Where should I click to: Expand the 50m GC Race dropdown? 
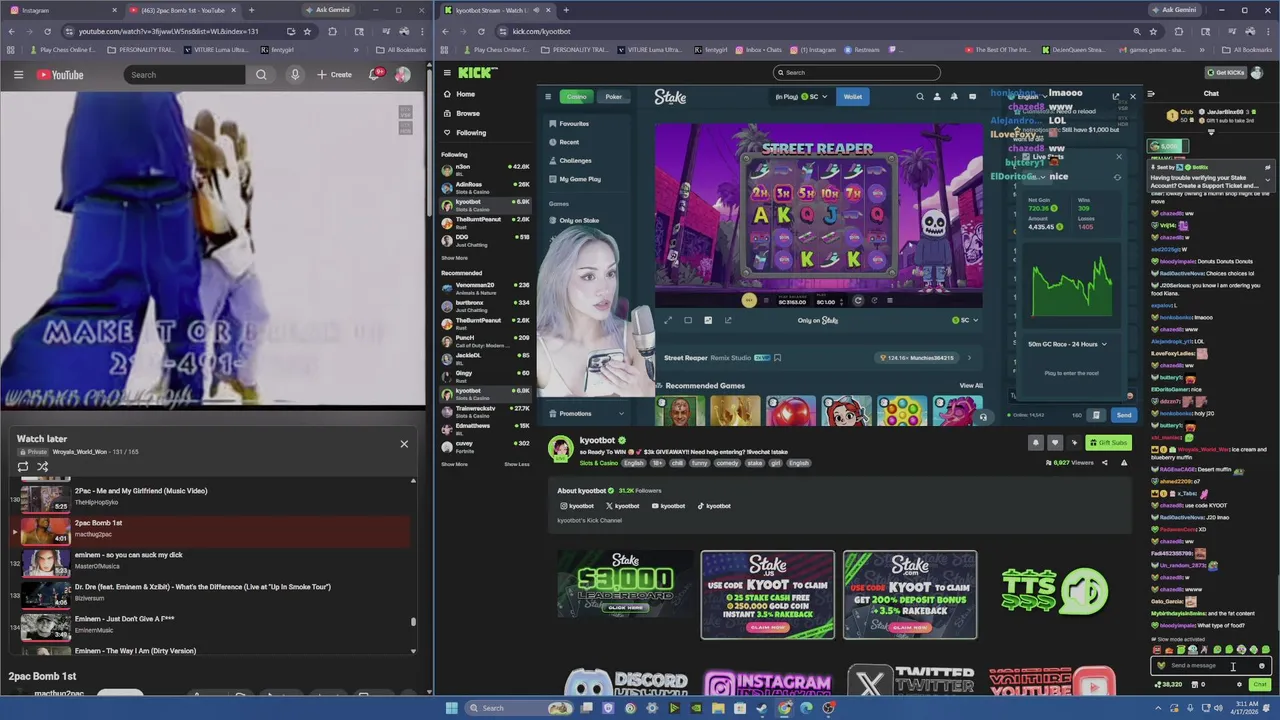(1068, 344)
